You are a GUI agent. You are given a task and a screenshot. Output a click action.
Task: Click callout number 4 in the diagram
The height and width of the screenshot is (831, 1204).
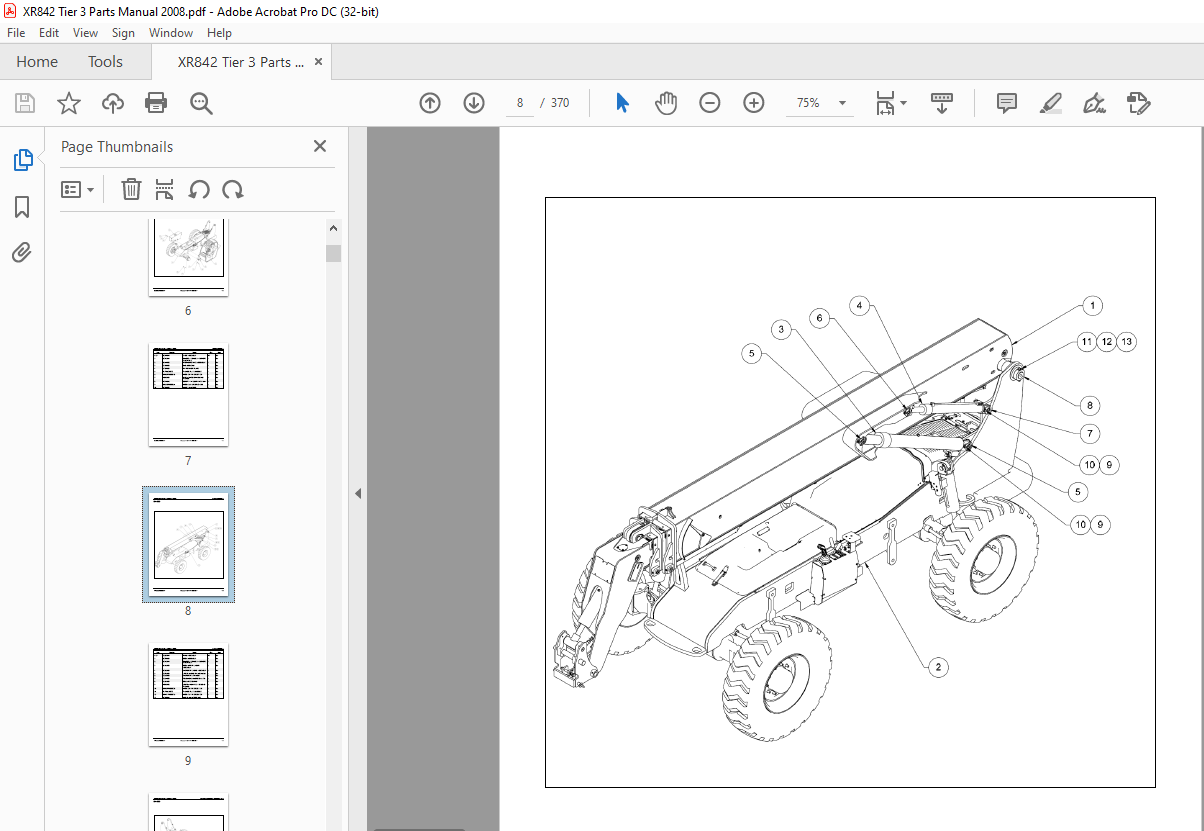tap(859, 305)
